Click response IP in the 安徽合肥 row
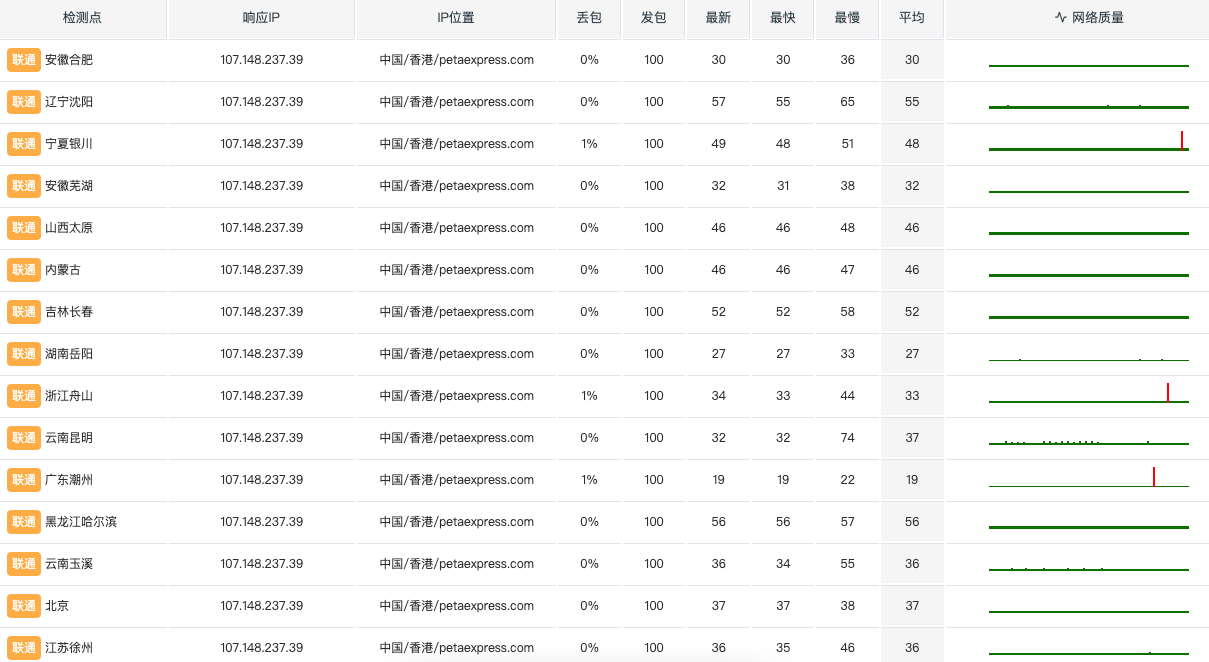This screenshot has height=662, width=1209. (x=262, y=60)
